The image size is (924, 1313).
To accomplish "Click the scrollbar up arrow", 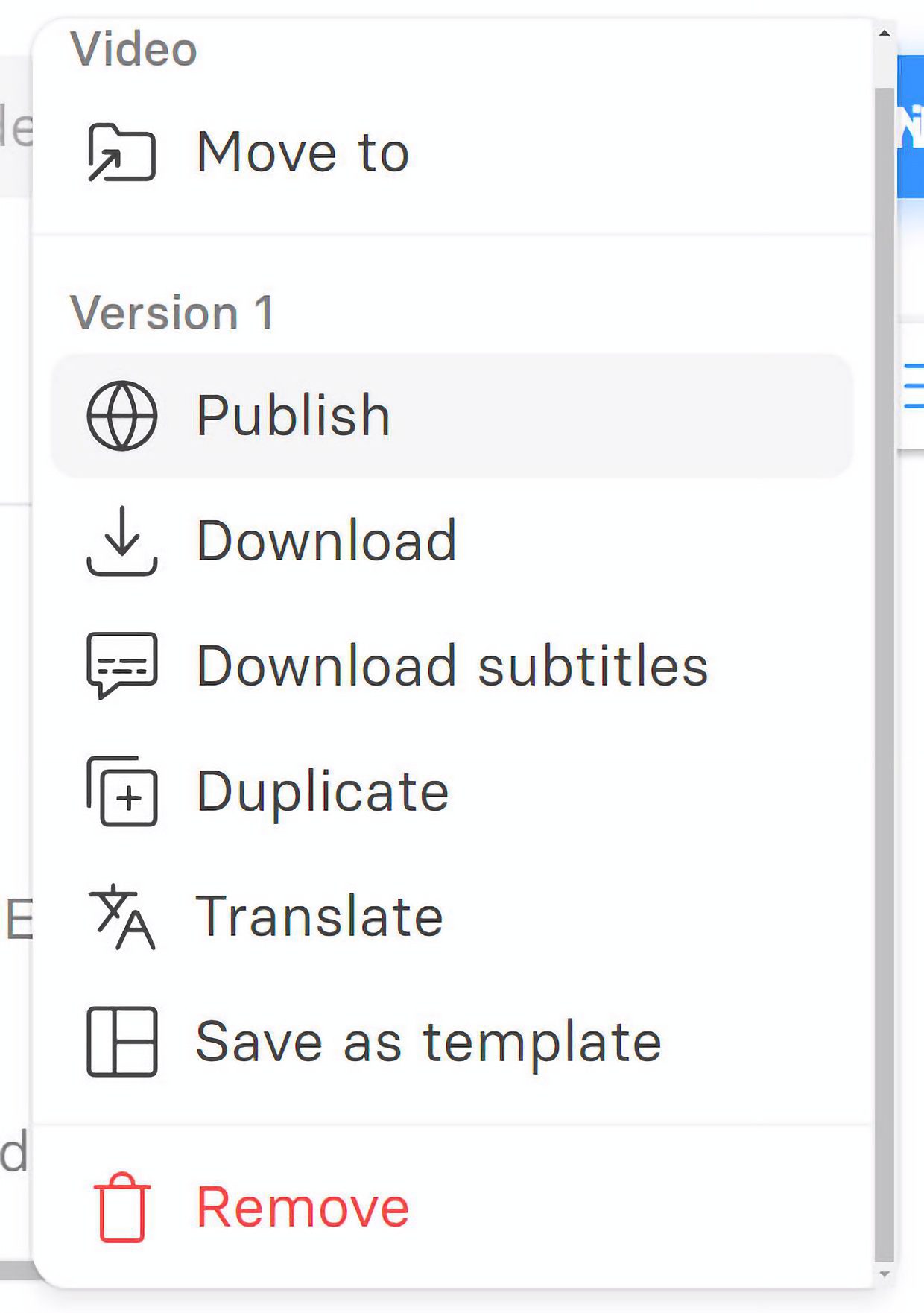I will (885, 34).
